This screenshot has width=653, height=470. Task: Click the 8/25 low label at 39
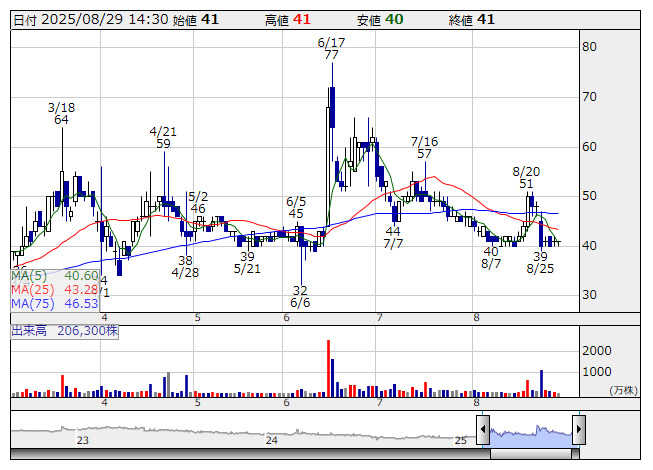pyautogui.click(x=540, y=263)
